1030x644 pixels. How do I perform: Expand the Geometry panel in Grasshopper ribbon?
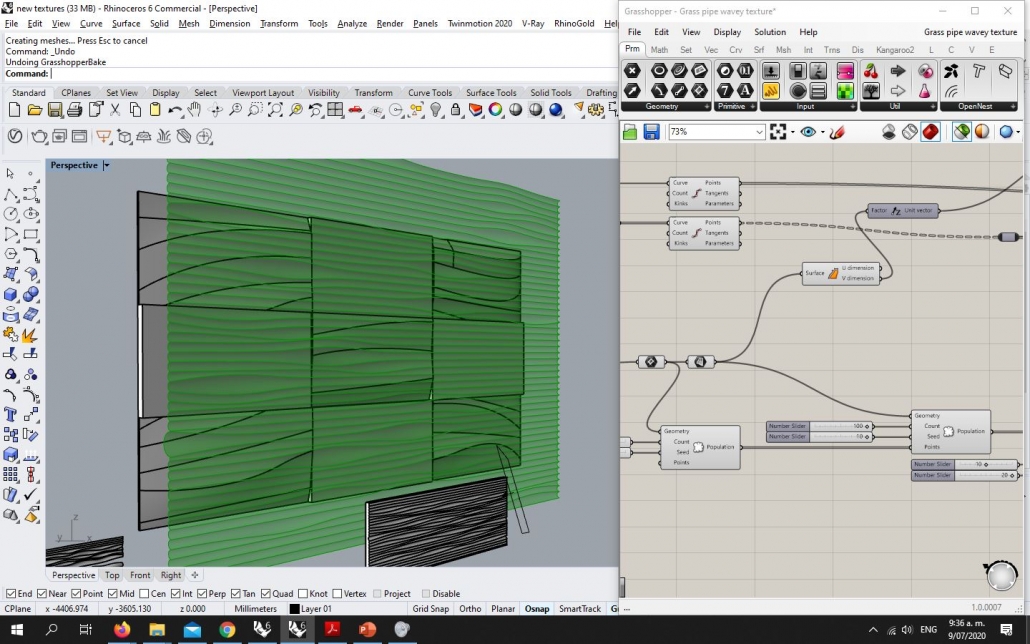pos(706,106)
